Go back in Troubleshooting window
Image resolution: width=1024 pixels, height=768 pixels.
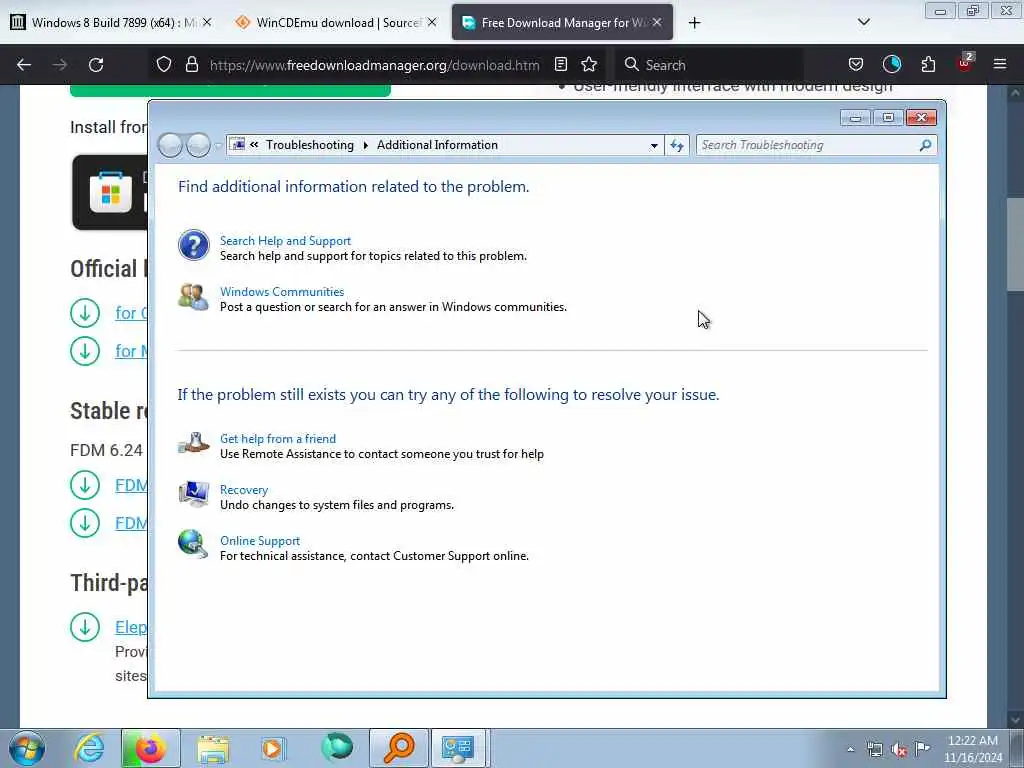(170, 145)
